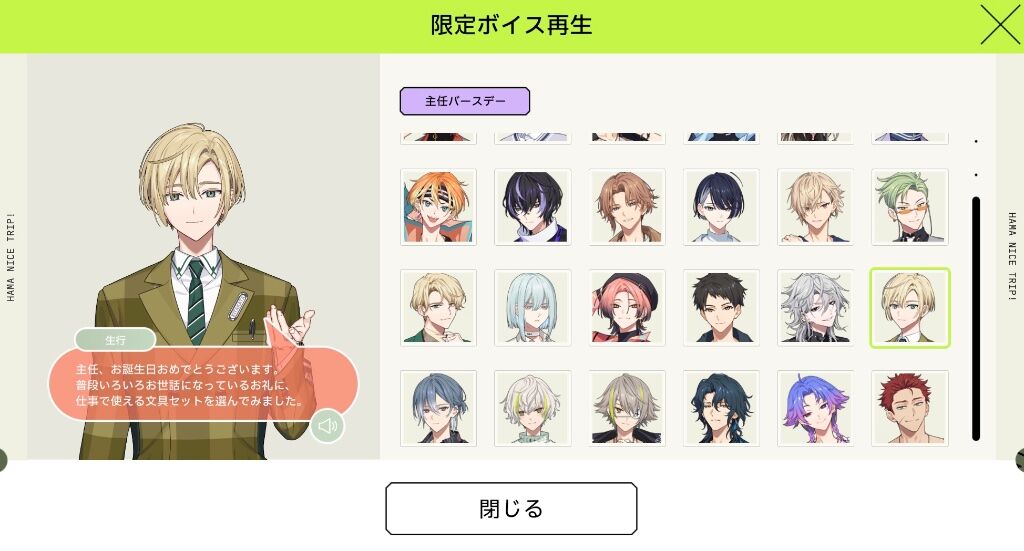The image size is (1024, 551).
Task: Choose the short black-haired character portrait
Action: 721,307
